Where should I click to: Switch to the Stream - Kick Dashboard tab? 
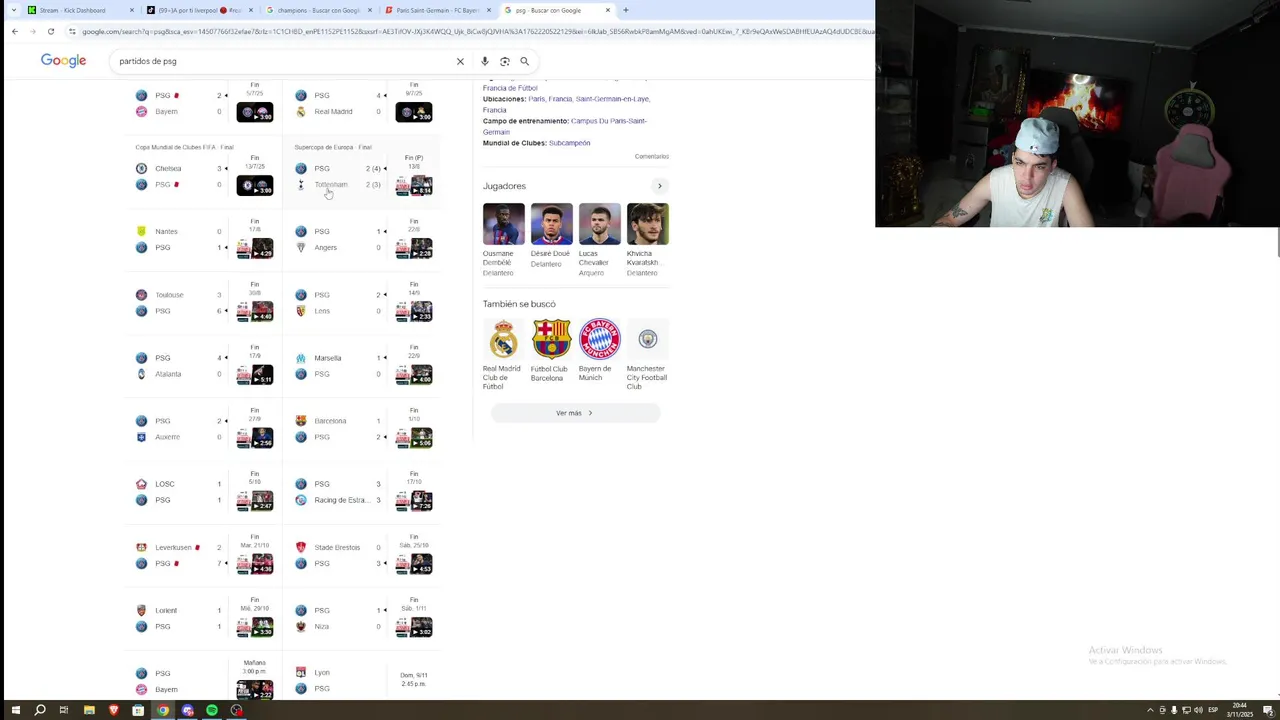80,10
